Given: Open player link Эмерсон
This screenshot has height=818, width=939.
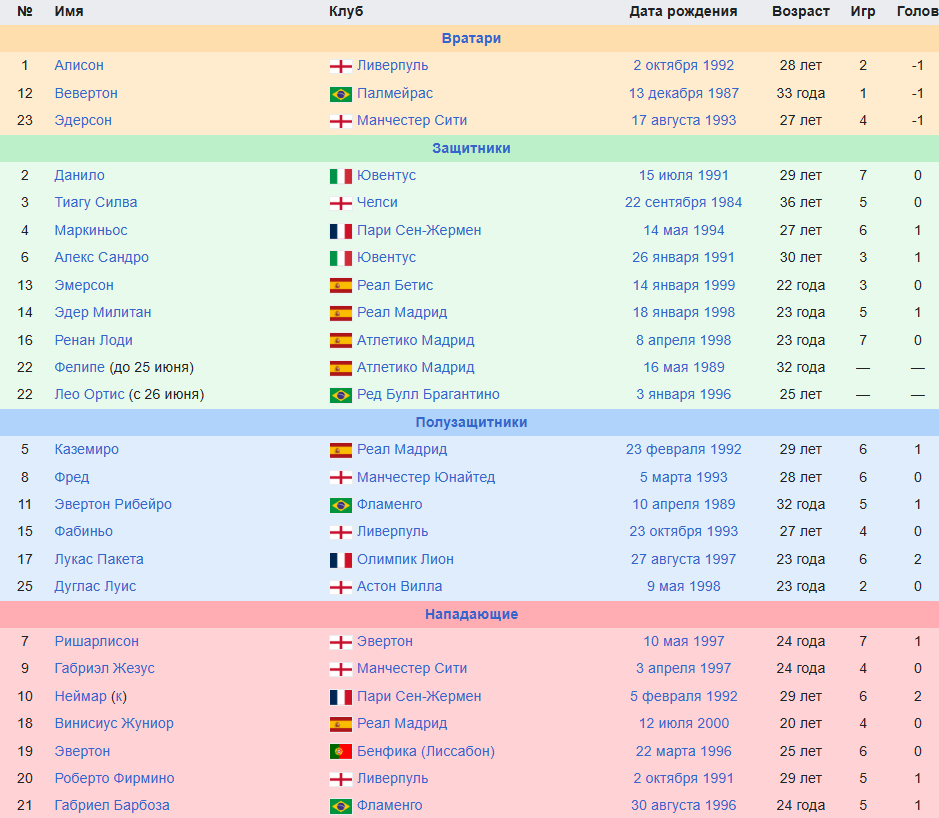Looking at the screenshot, I should 84,285.
